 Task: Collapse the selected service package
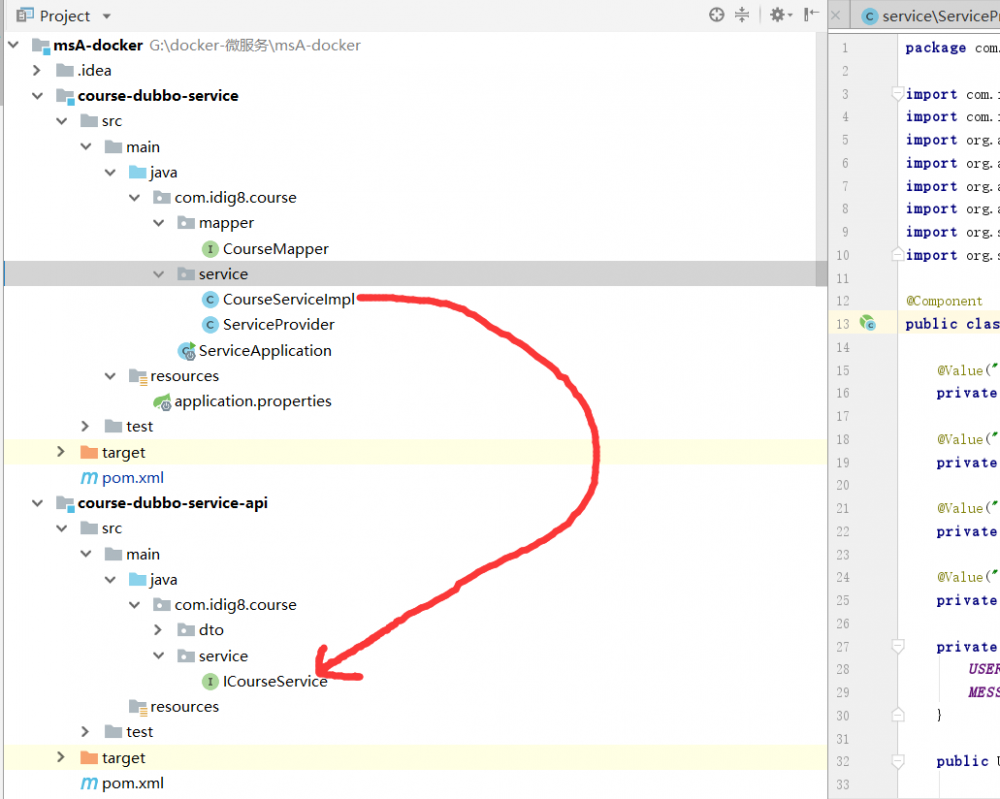point(159,274)
